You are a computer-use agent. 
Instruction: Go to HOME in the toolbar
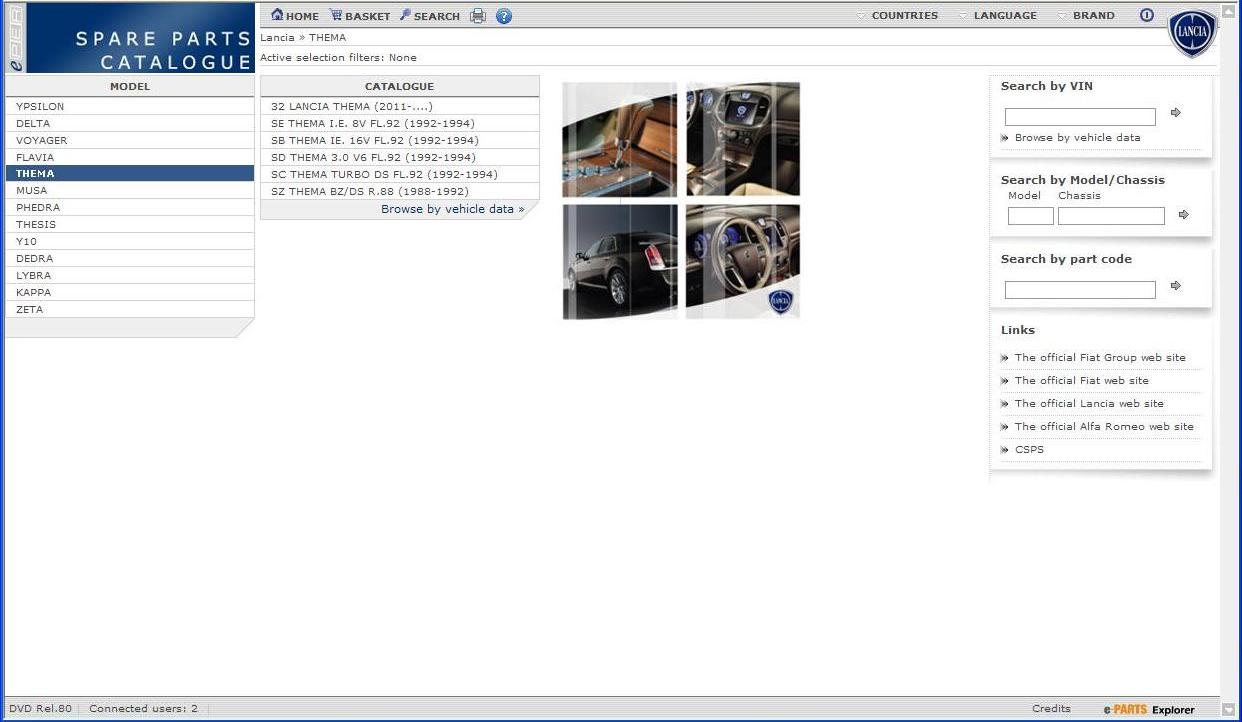(295, 16)
